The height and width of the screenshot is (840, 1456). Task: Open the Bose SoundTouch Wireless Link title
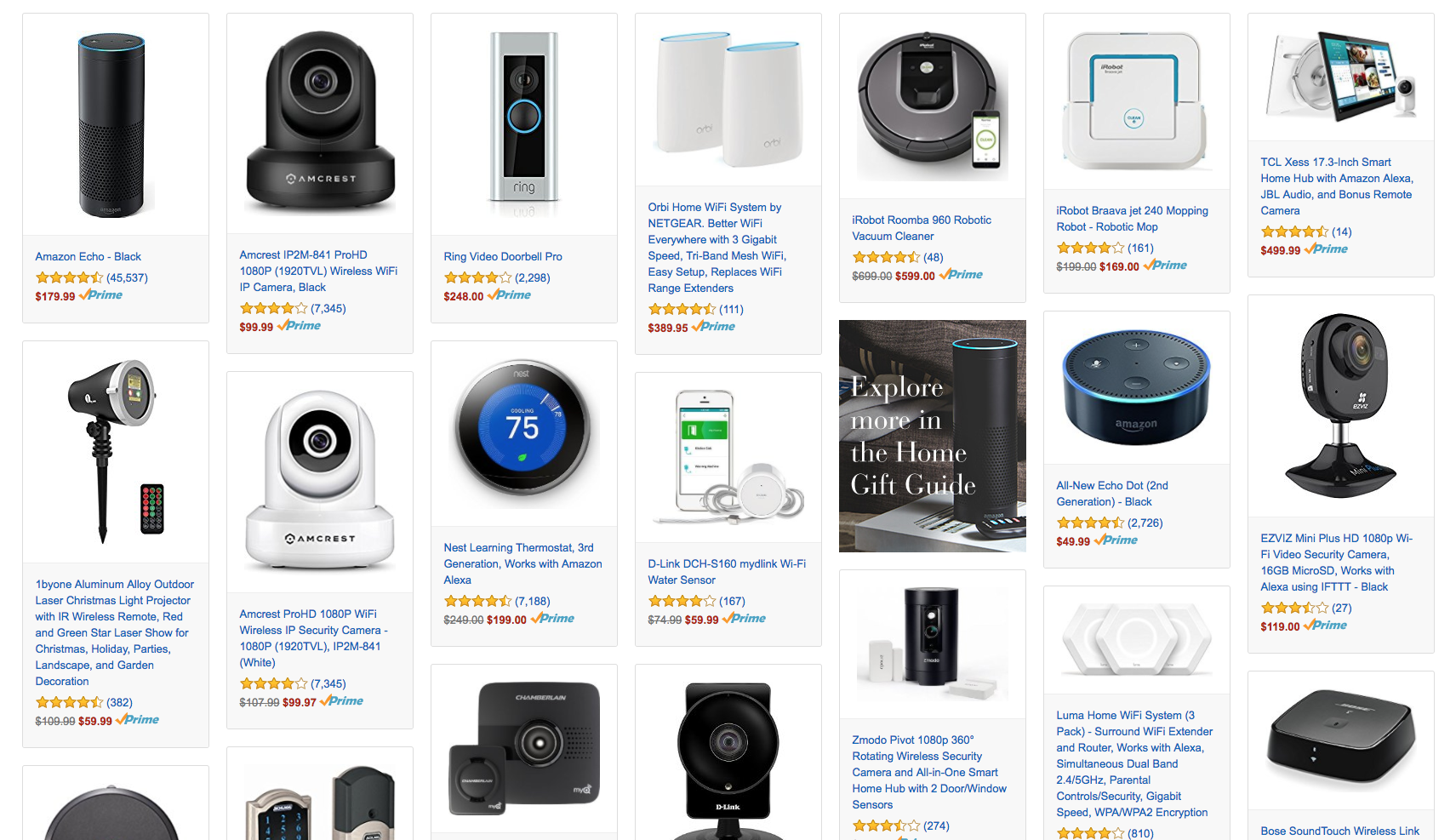1339,831
